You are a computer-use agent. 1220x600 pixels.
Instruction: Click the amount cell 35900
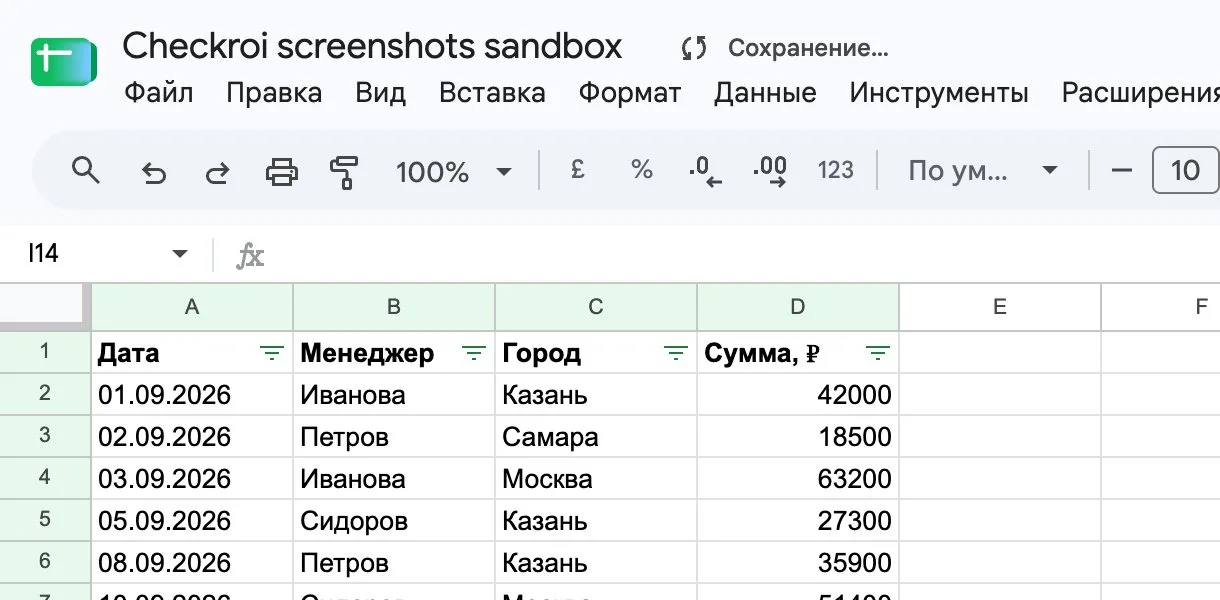tap(798, 563)
